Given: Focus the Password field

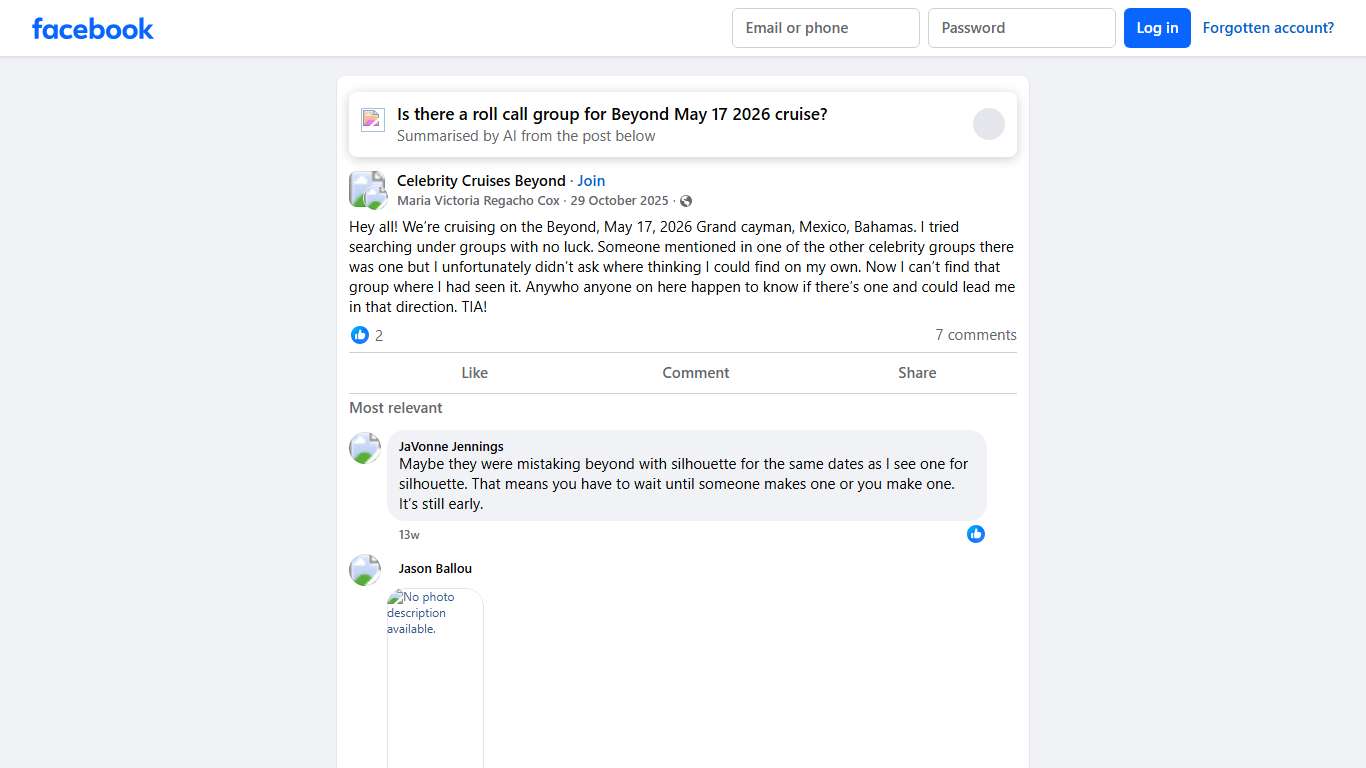Looking at the screenshot, I should [x=1021, y=28].
